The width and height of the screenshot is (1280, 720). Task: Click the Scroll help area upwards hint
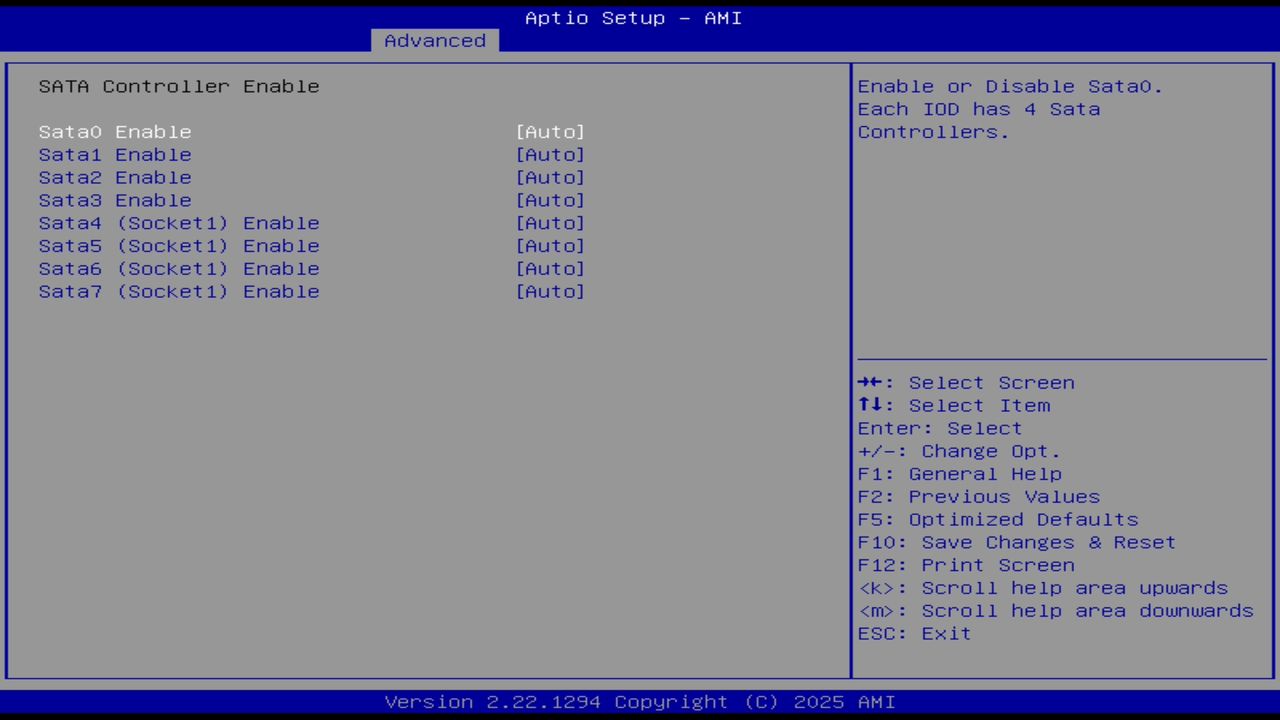tap(1043, 587)
